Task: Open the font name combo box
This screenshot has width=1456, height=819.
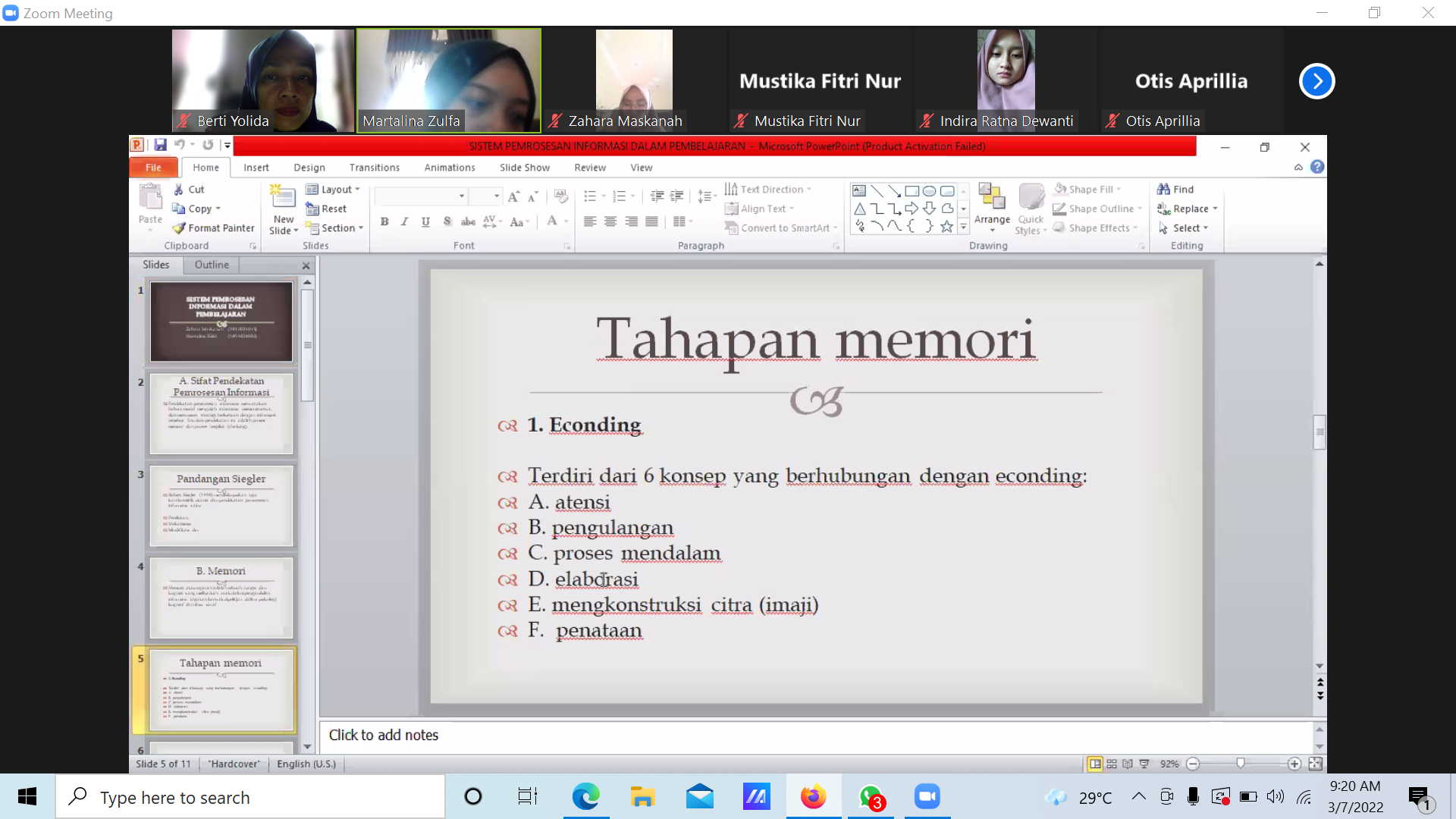Action: click(x=421, y=196)
